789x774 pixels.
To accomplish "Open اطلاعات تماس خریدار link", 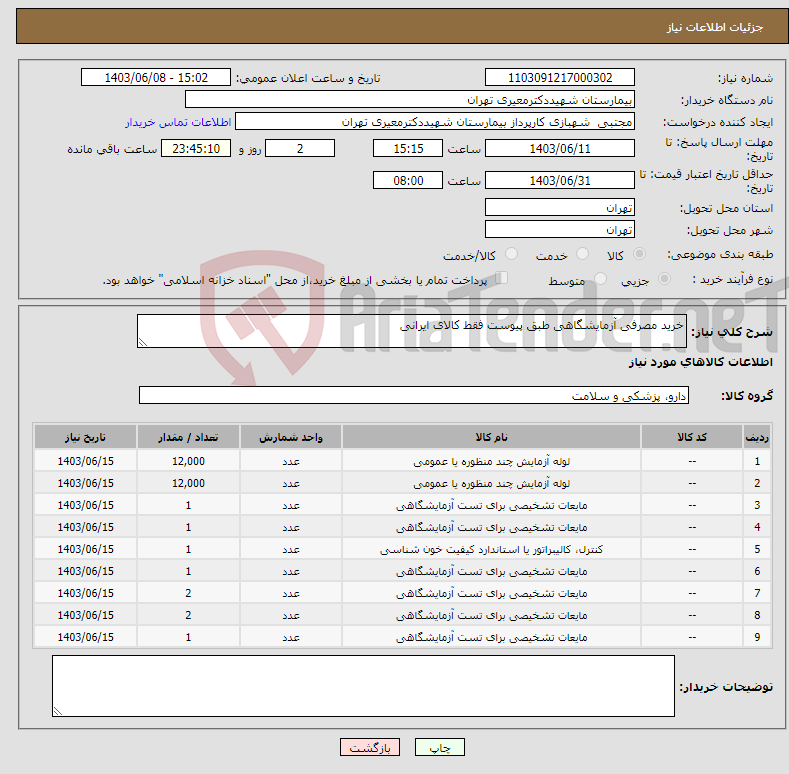I will [178, 122].
